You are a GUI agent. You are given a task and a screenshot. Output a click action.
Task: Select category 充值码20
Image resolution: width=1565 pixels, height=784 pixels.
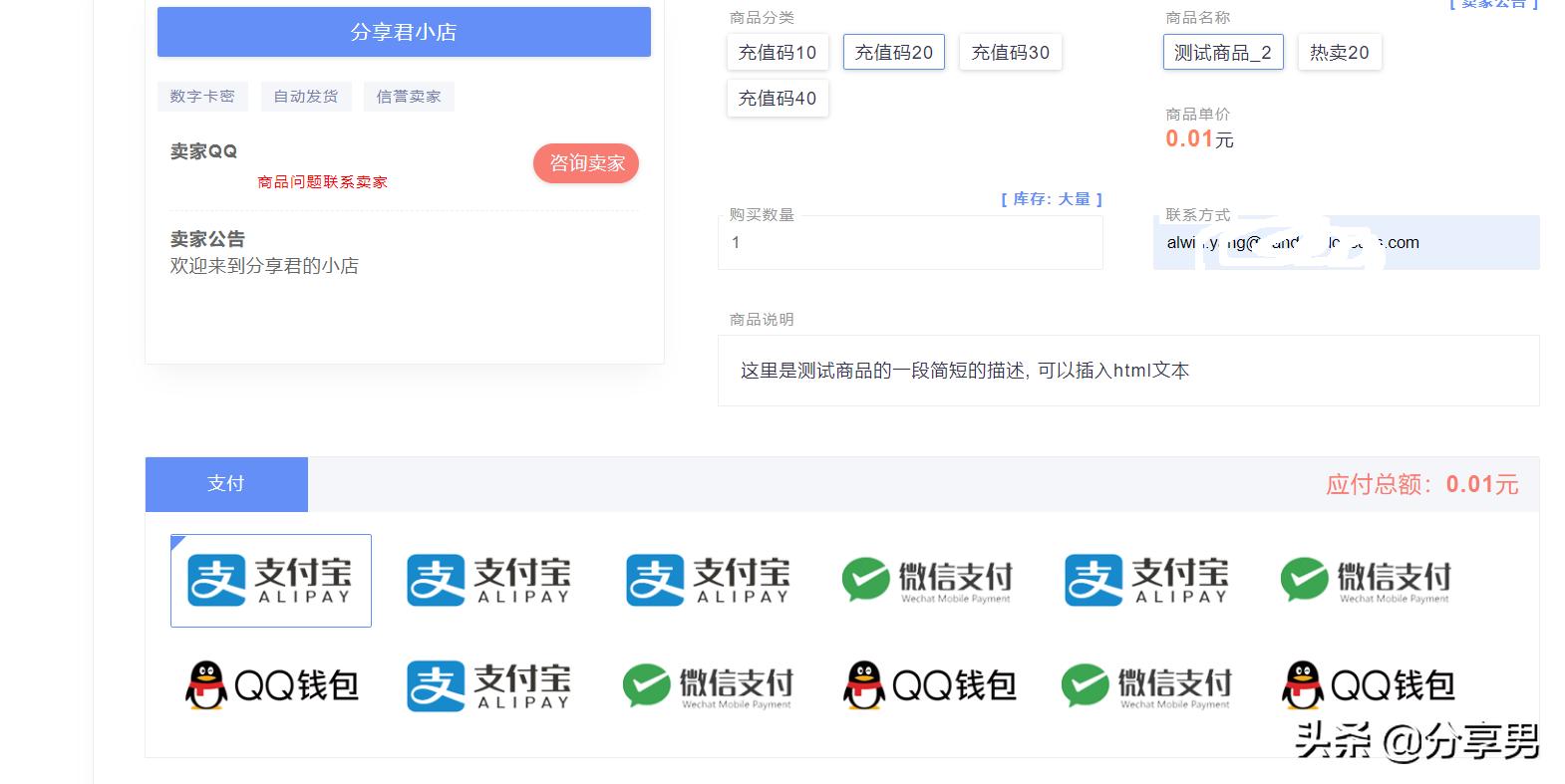(x=894, y=53)
